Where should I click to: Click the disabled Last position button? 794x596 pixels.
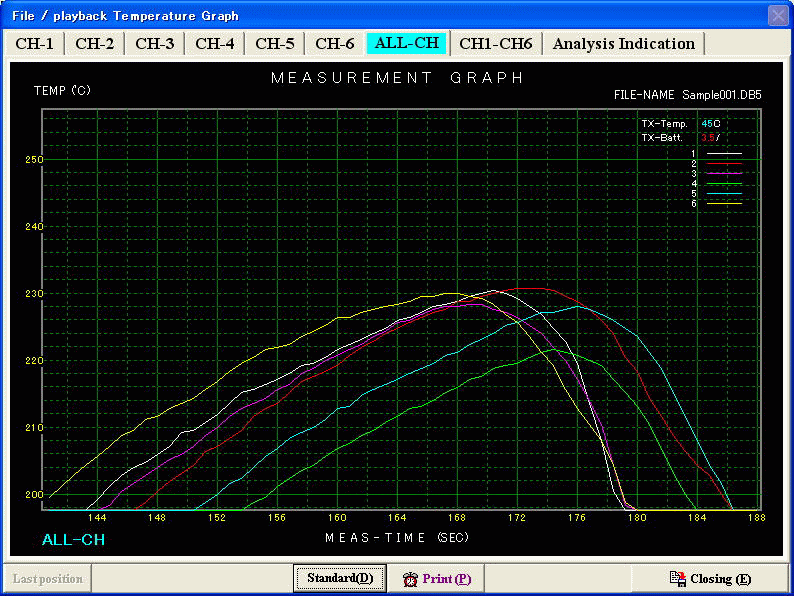[x=48, y=578]
